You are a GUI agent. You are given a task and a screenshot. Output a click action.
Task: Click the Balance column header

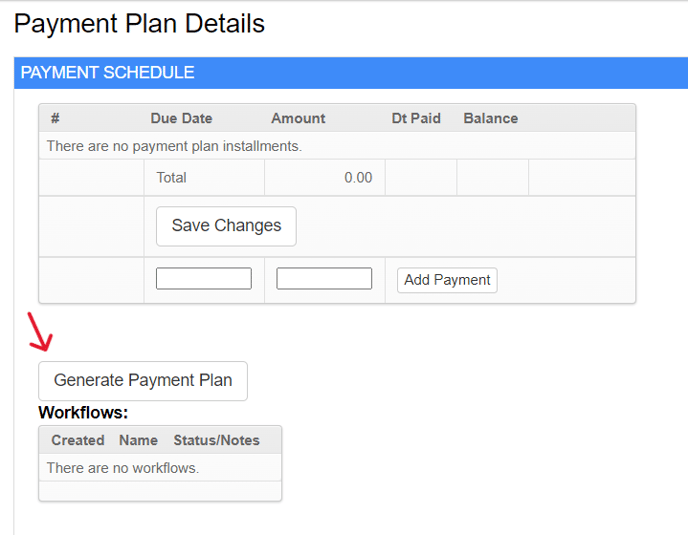tap(490, 118)
